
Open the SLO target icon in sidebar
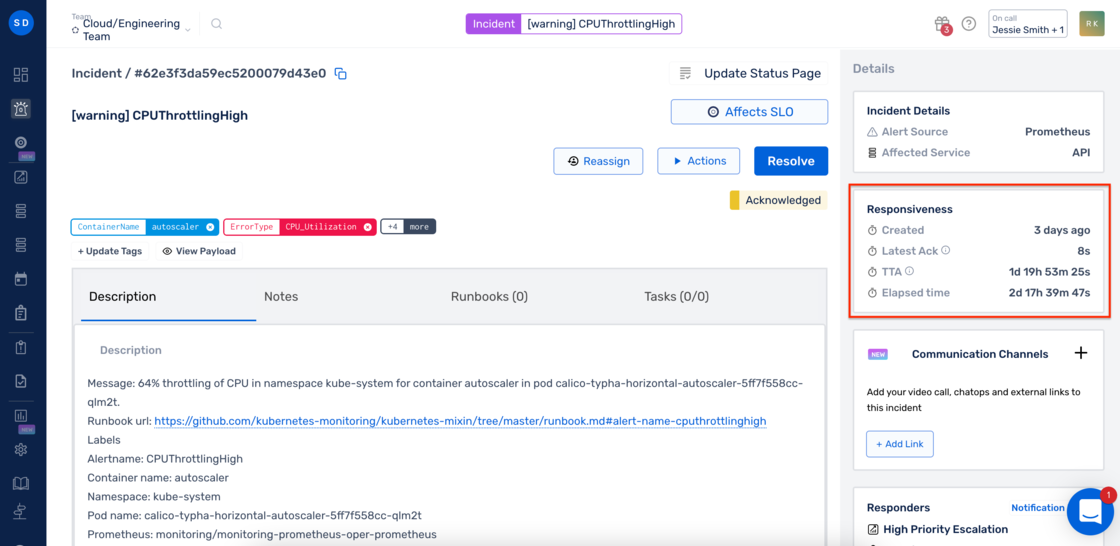click(21, 142)
